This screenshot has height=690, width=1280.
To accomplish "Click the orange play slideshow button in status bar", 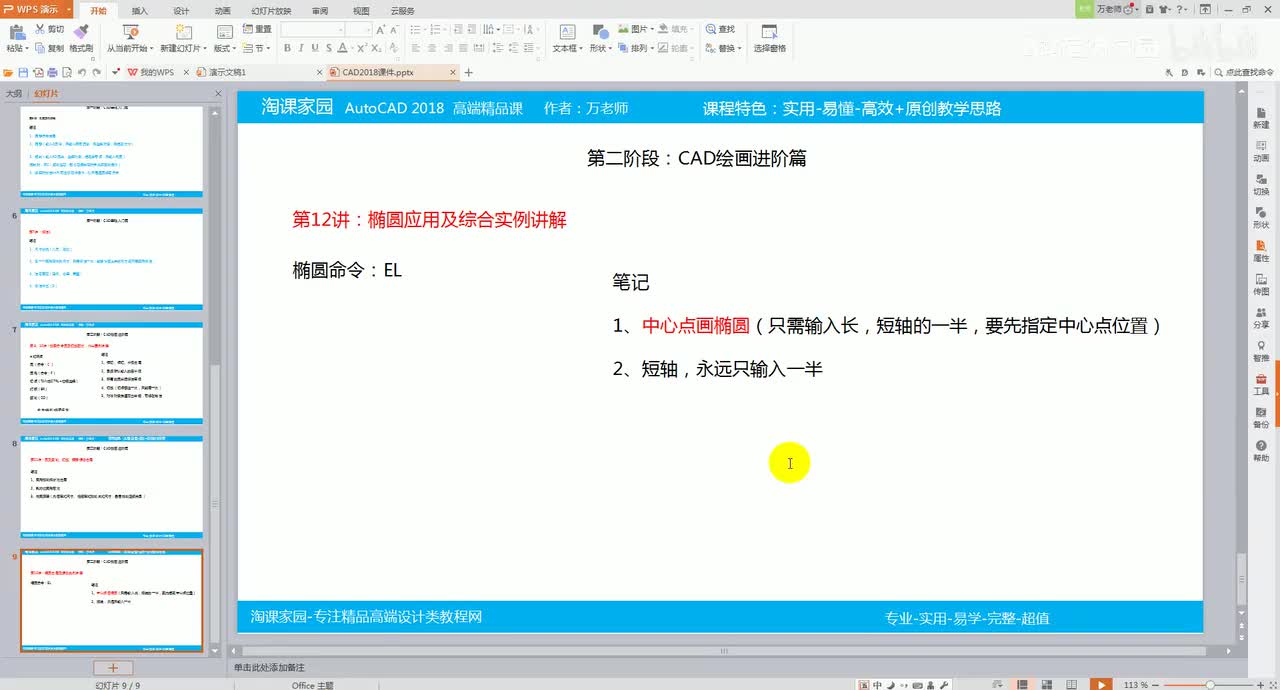I will point(1100,684).
